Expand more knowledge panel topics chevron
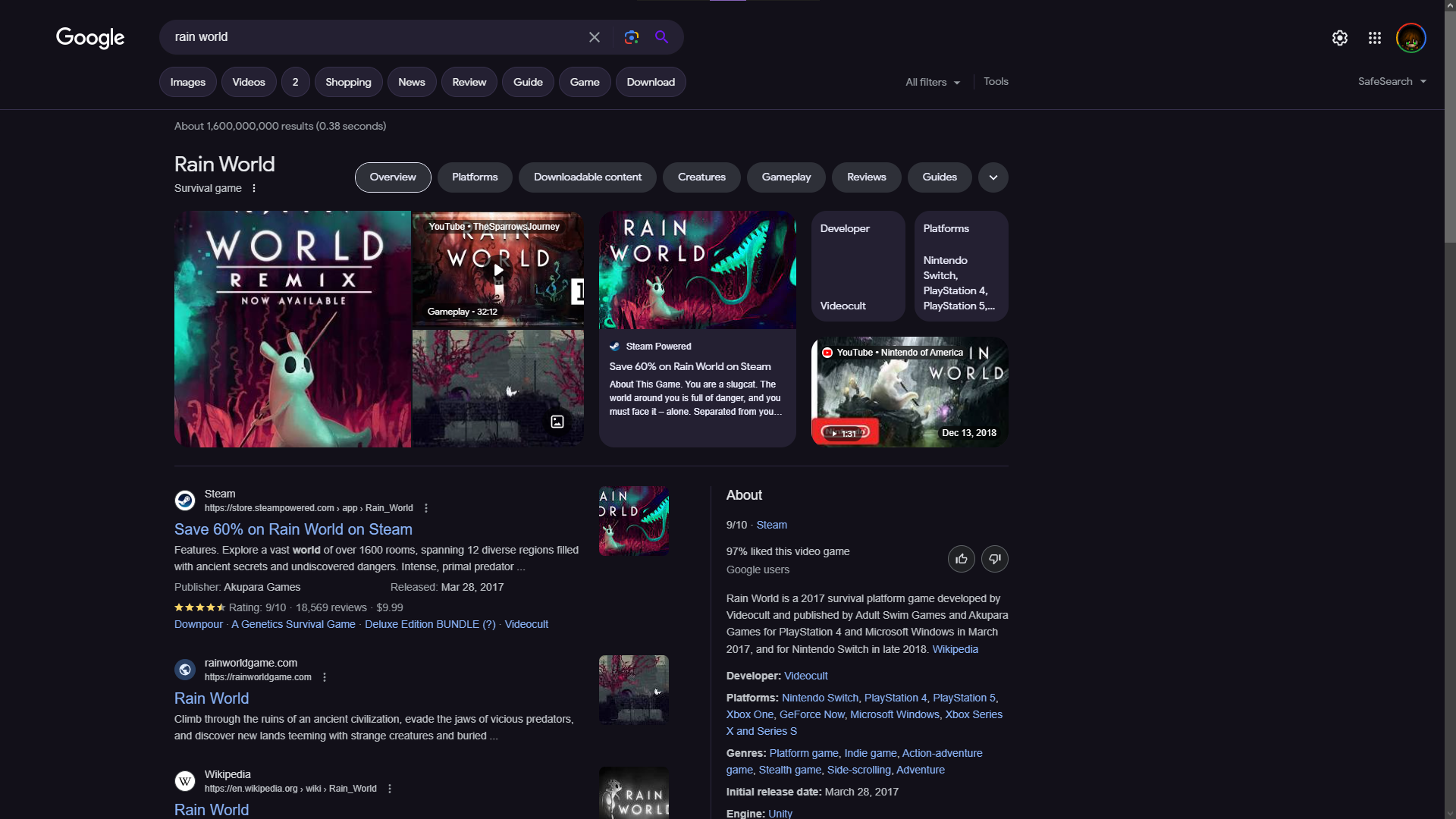Screen dimensions: 1456x819 point(993,177)
